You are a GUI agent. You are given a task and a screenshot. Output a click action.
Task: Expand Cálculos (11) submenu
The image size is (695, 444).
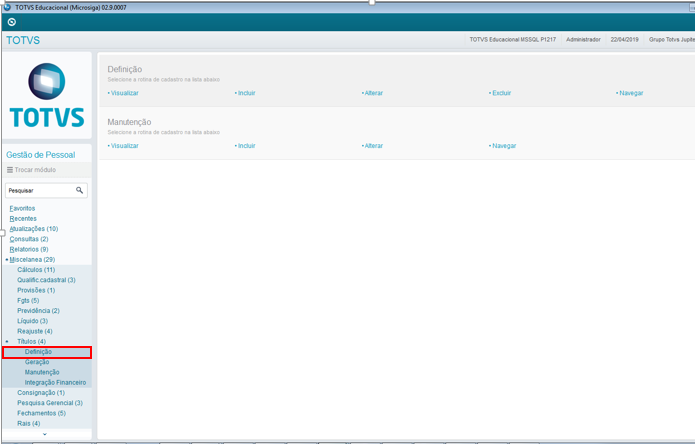click(x=36, y=269)
